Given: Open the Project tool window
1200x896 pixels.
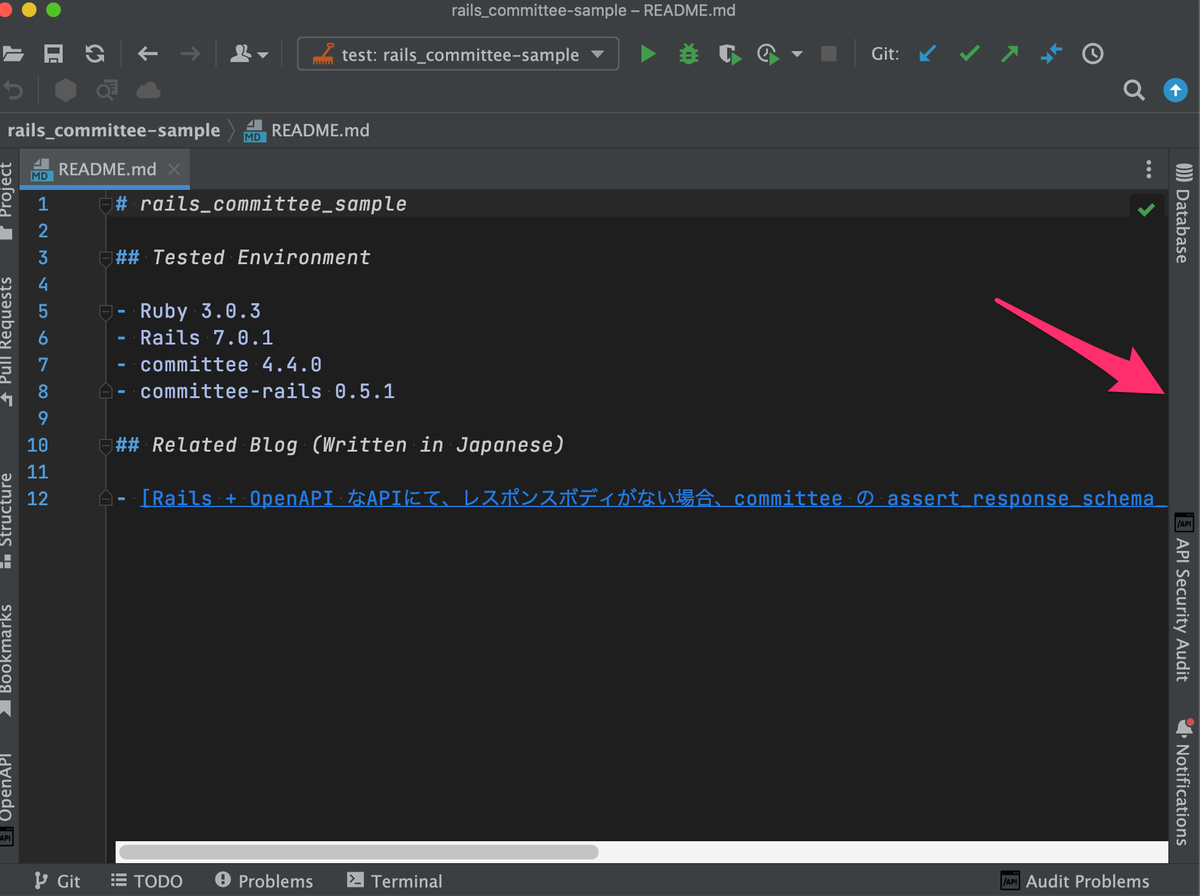Looking at the screenshot, I should pyautogui.click(x=8, y=202).
